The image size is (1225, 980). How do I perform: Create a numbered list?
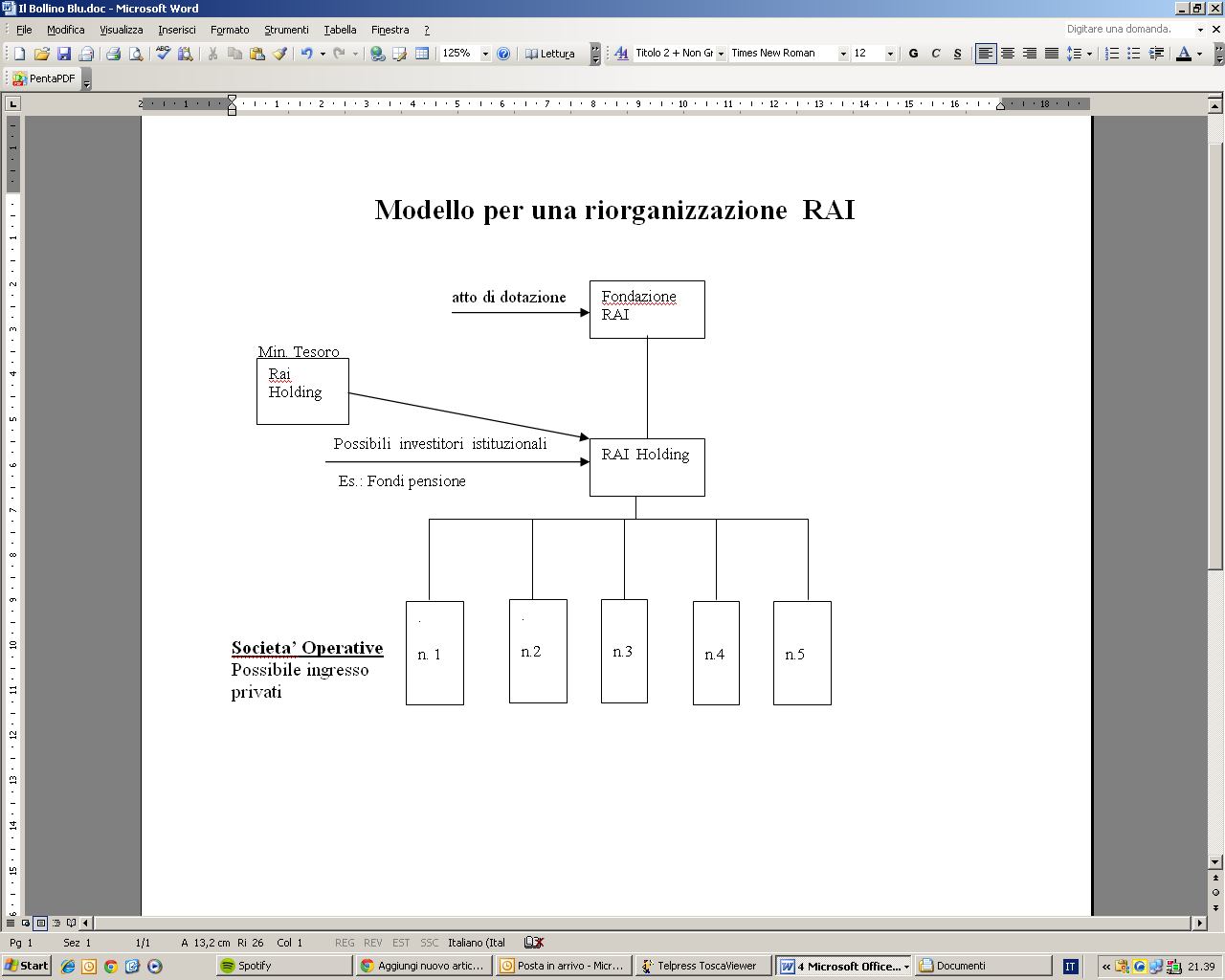(x=1112, y=54)
